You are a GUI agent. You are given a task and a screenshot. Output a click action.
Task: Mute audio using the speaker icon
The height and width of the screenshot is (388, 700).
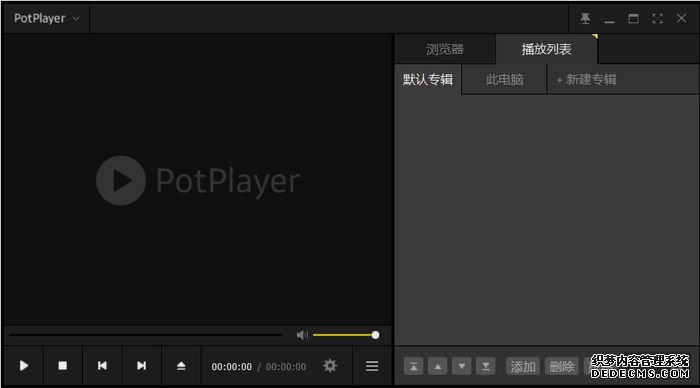tap(302, 335)
